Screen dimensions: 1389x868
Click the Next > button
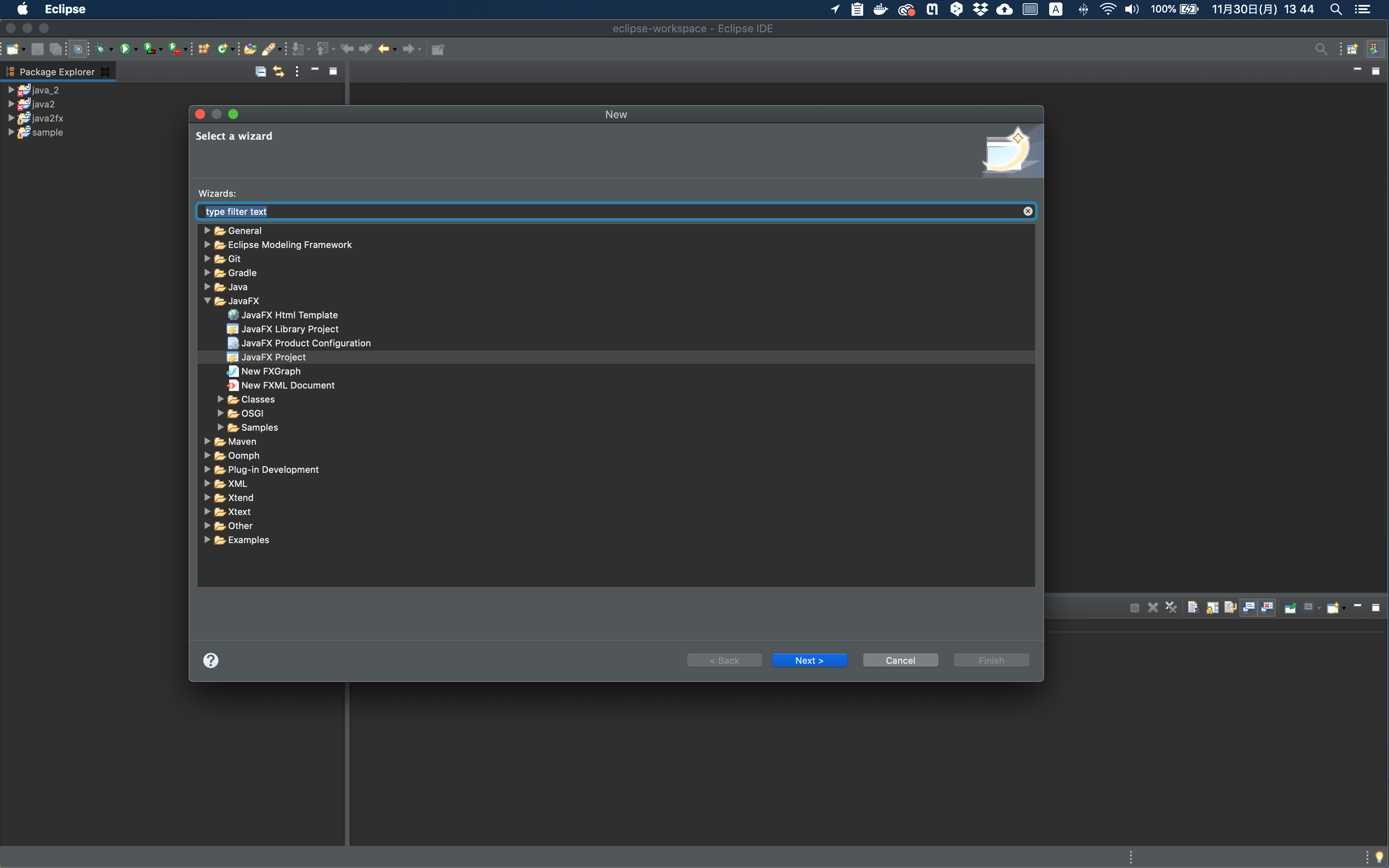pos(809,660)
